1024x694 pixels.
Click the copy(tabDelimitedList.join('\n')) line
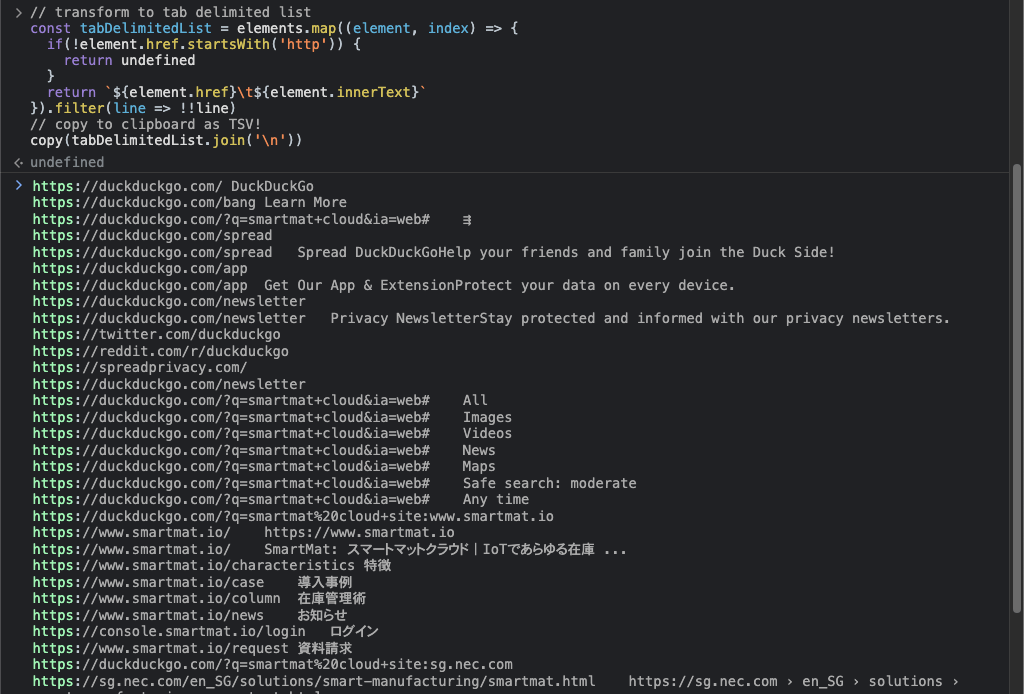167,140
